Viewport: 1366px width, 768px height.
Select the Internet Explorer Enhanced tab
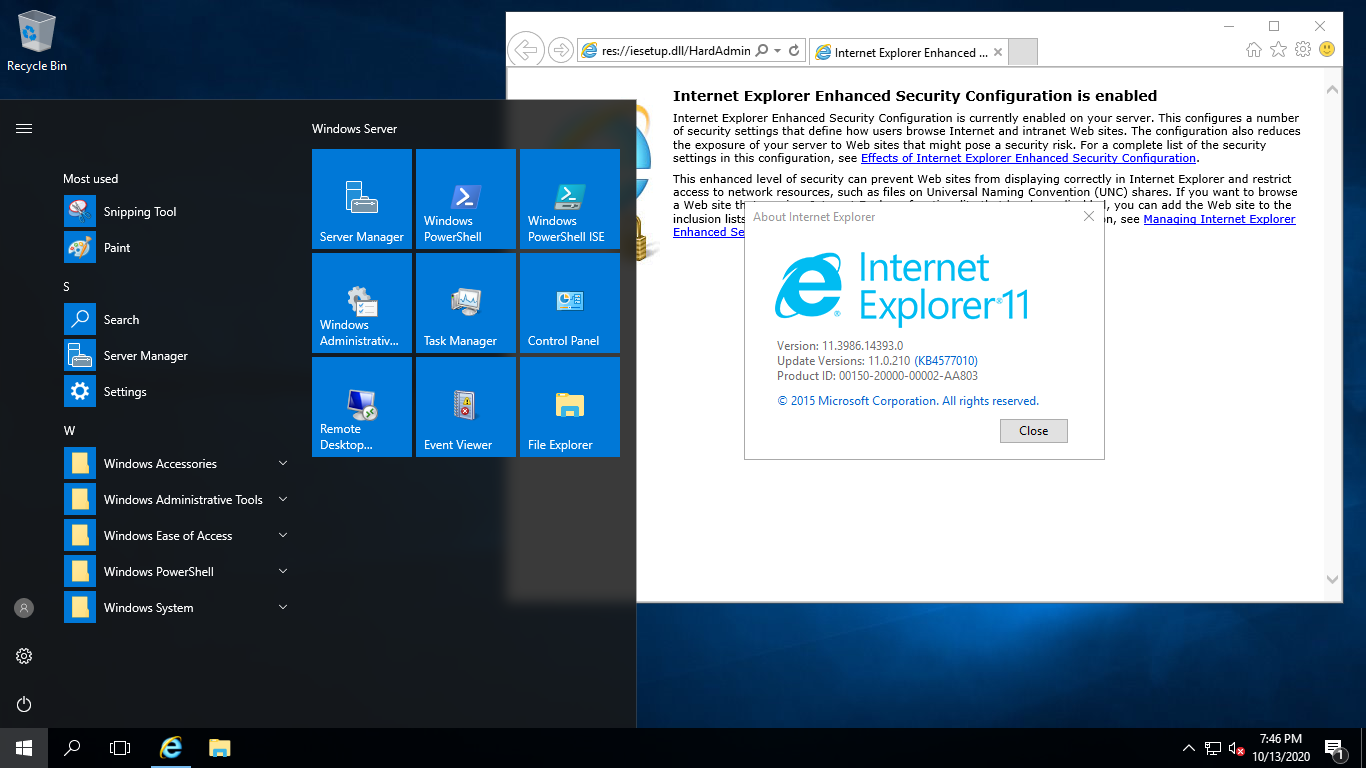point(908,52)
